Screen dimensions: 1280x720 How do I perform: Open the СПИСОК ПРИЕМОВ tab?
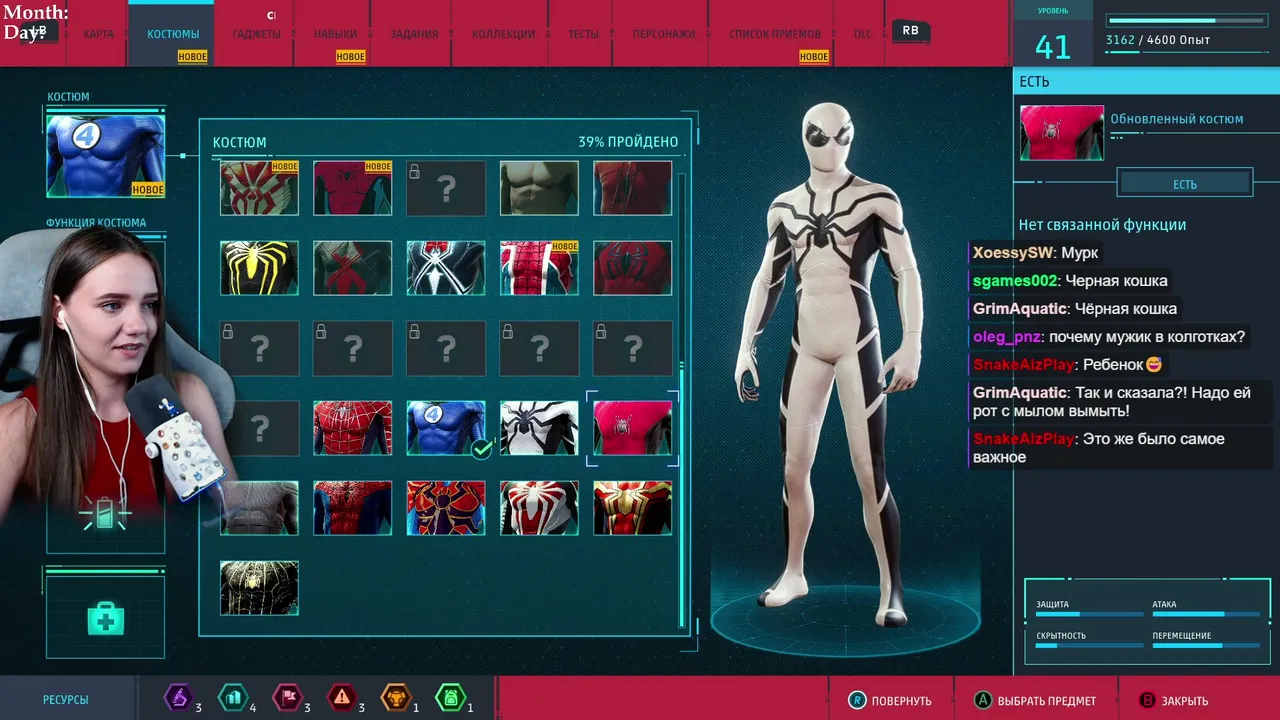point(775,34)
